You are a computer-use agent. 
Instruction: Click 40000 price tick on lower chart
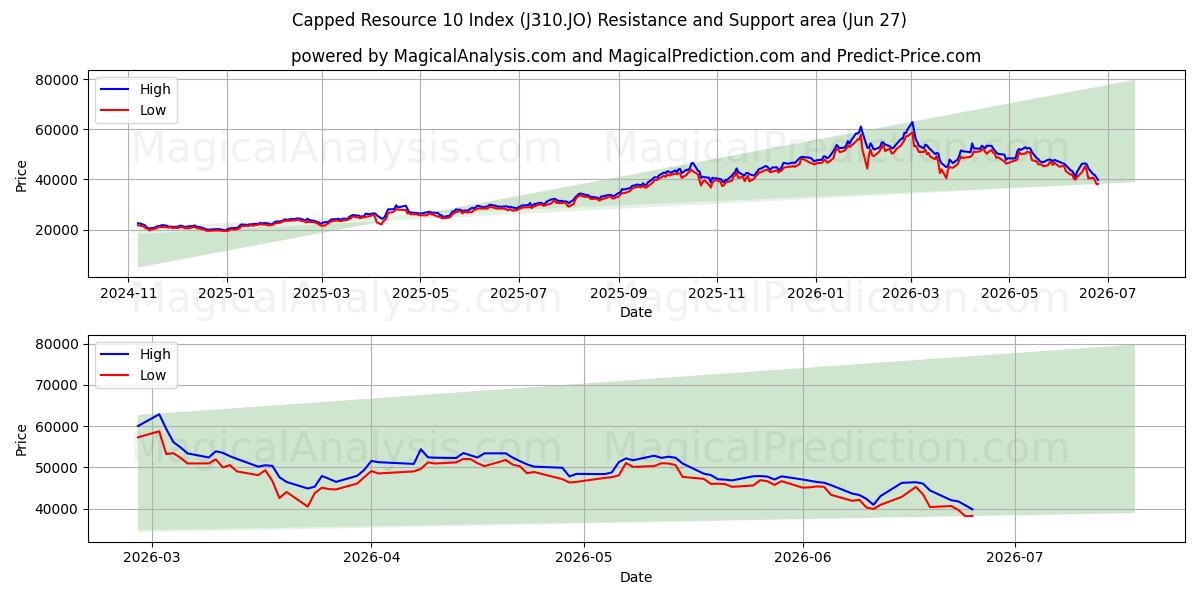click(59, 509)
